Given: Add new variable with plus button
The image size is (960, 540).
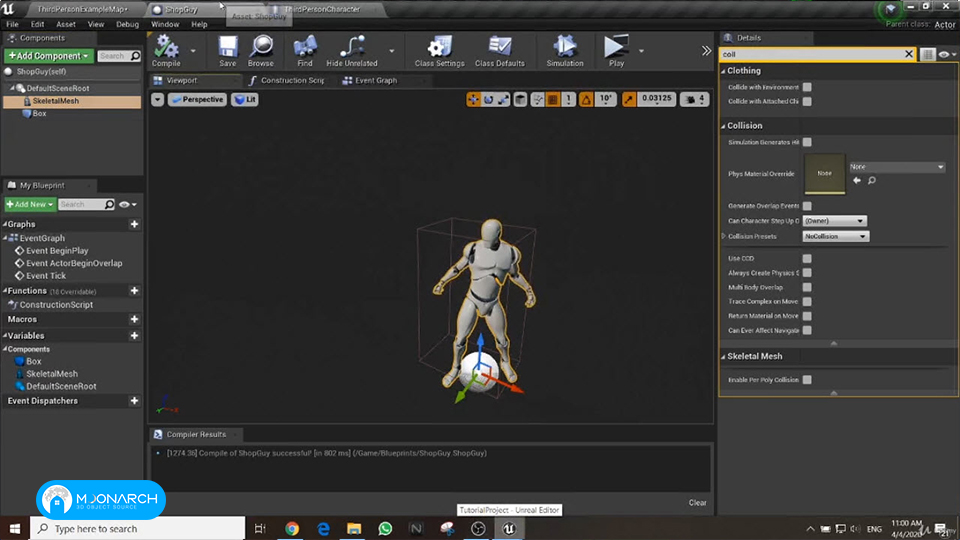Looking at the screenshot, I should tap(134, 336).
